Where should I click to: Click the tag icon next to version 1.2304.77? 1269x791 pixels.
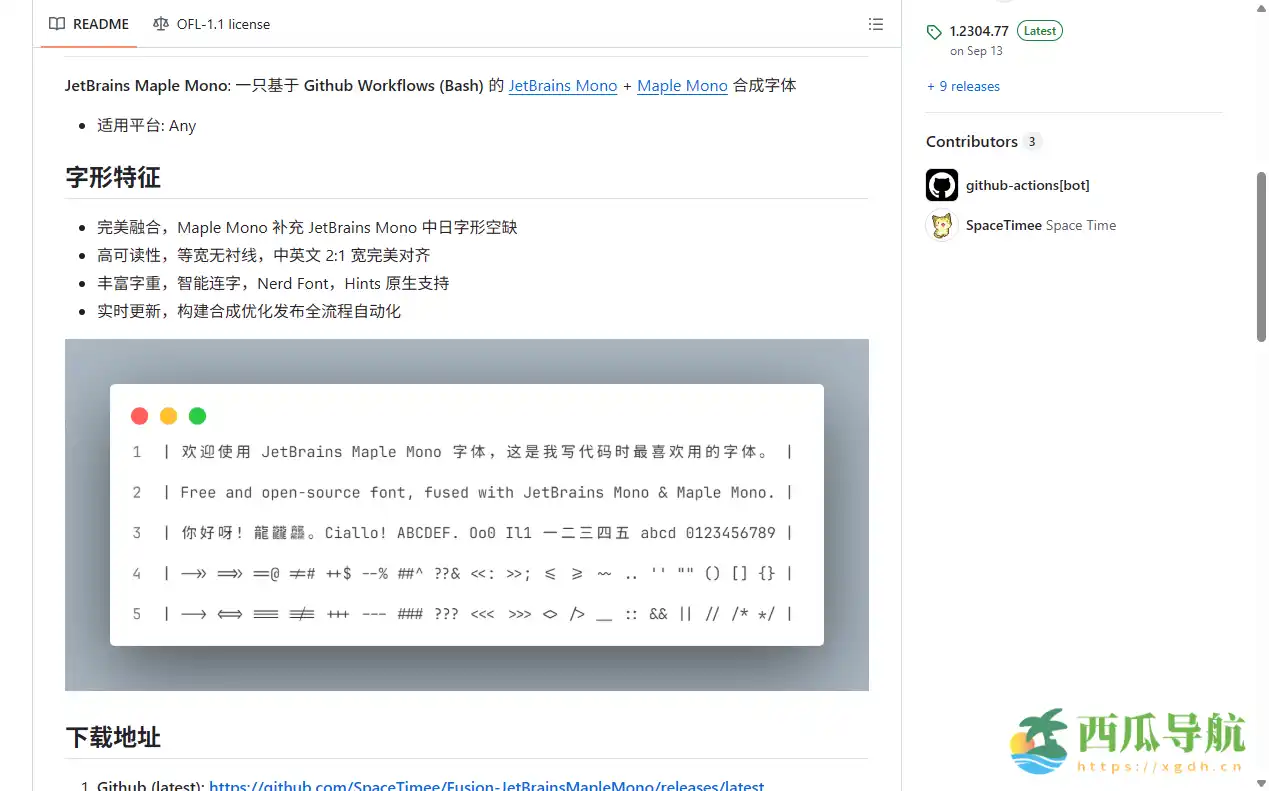coord(933,31)
